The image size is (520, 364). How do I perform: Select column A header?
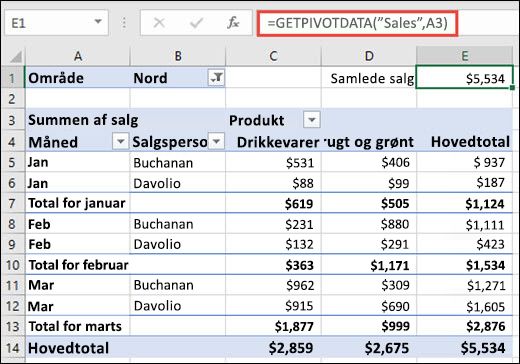77,56
